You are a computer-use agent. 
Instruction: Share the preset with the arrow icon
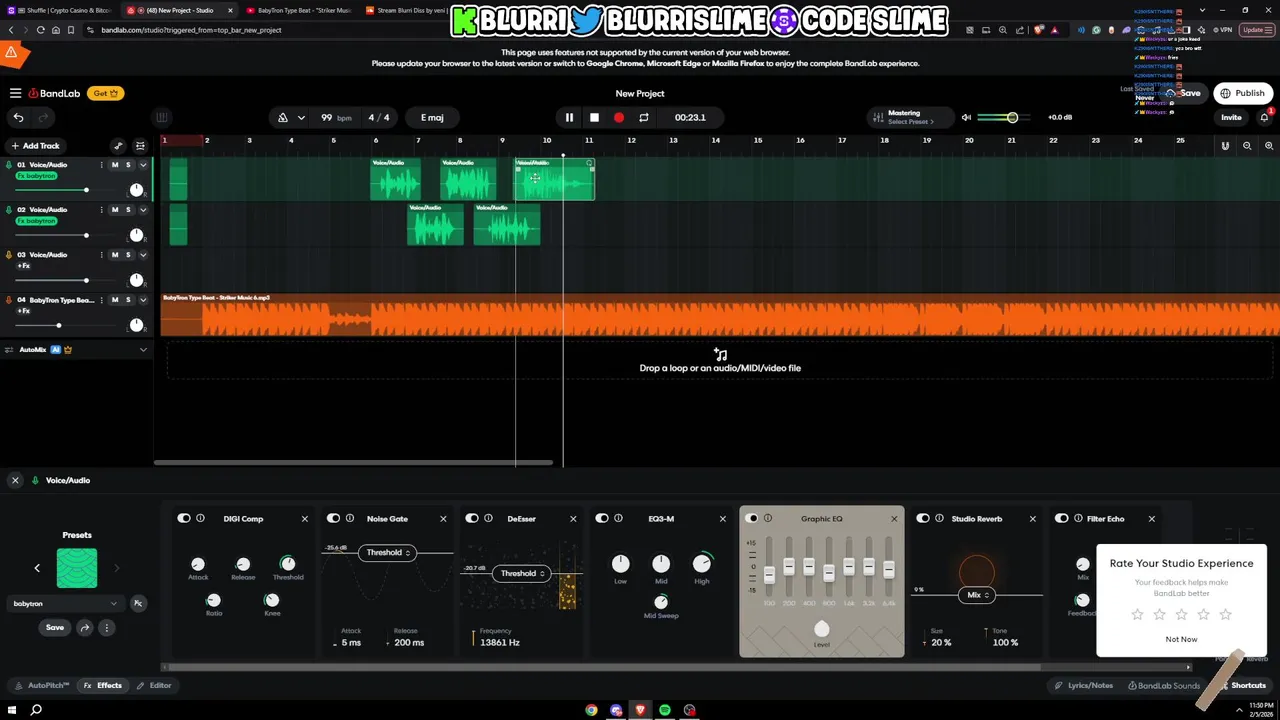85,628
